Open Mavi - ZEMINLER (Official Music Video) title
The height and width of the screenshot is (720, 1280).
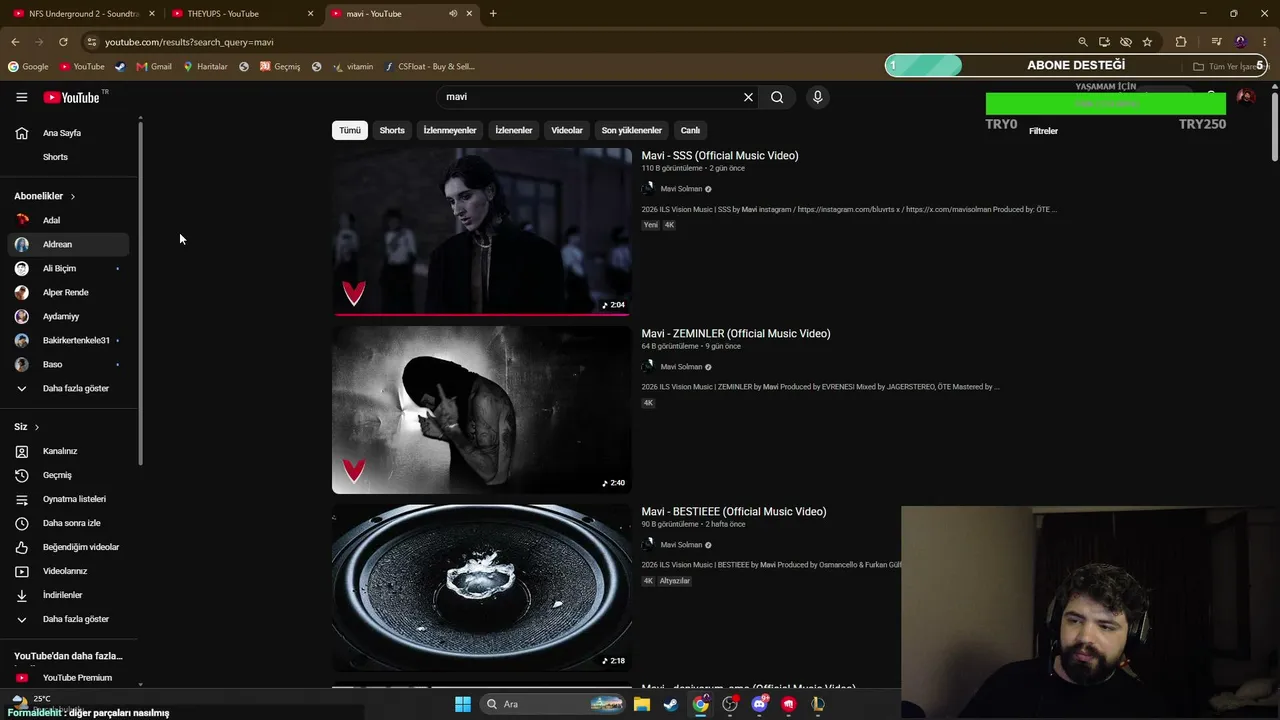(x=736, y=334)
